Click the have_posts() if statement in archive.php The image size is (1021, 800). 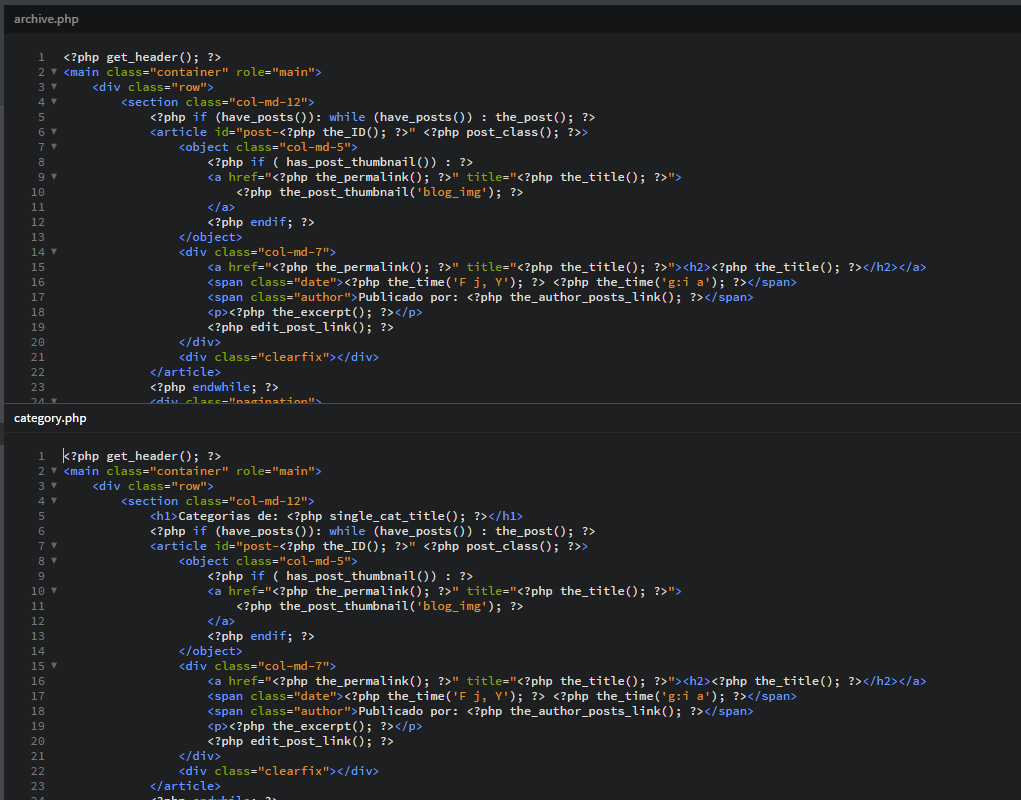point(372,117)
